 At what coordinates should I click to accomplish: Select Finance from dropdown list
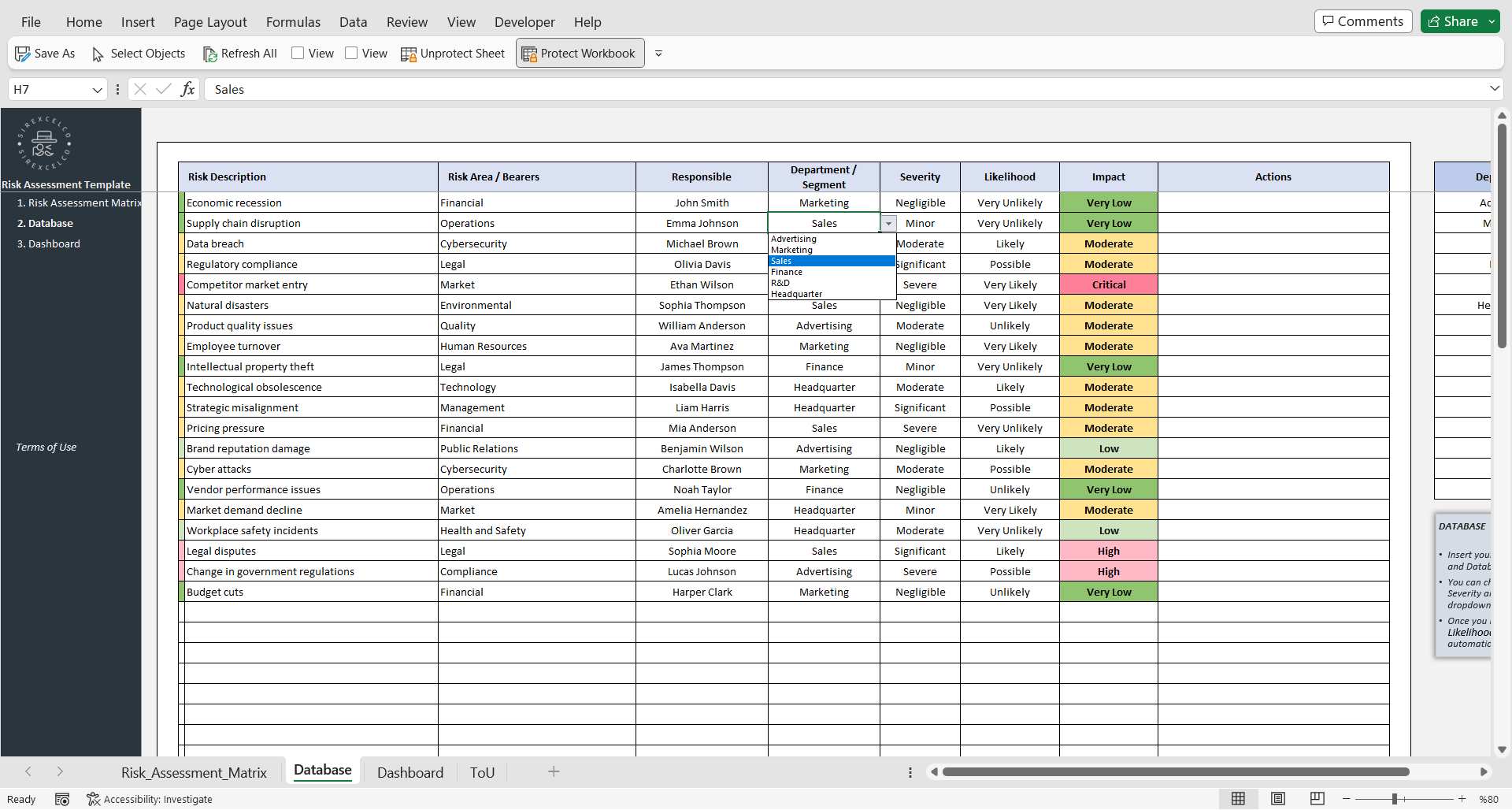pyautogui.click(x=832, y=272)
